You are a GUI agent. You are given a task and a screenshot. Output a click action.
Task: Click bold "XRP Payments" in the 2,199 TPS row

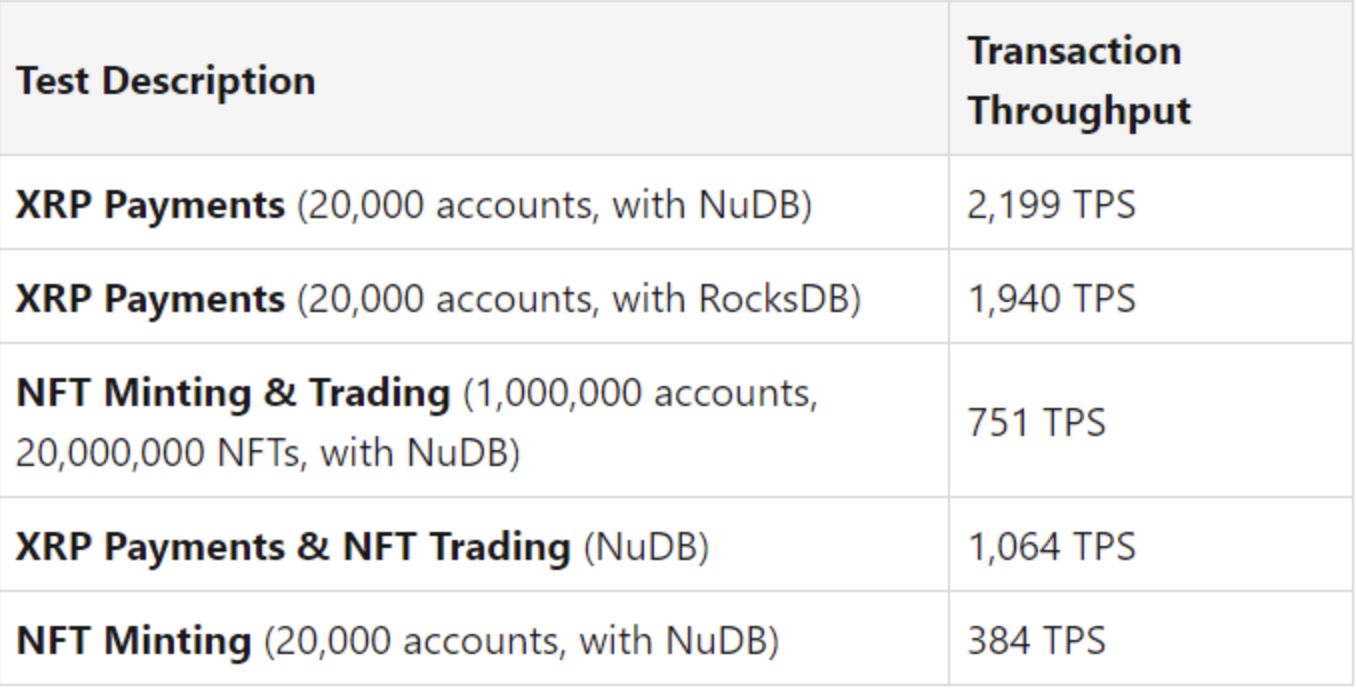[x=150, y=205]
